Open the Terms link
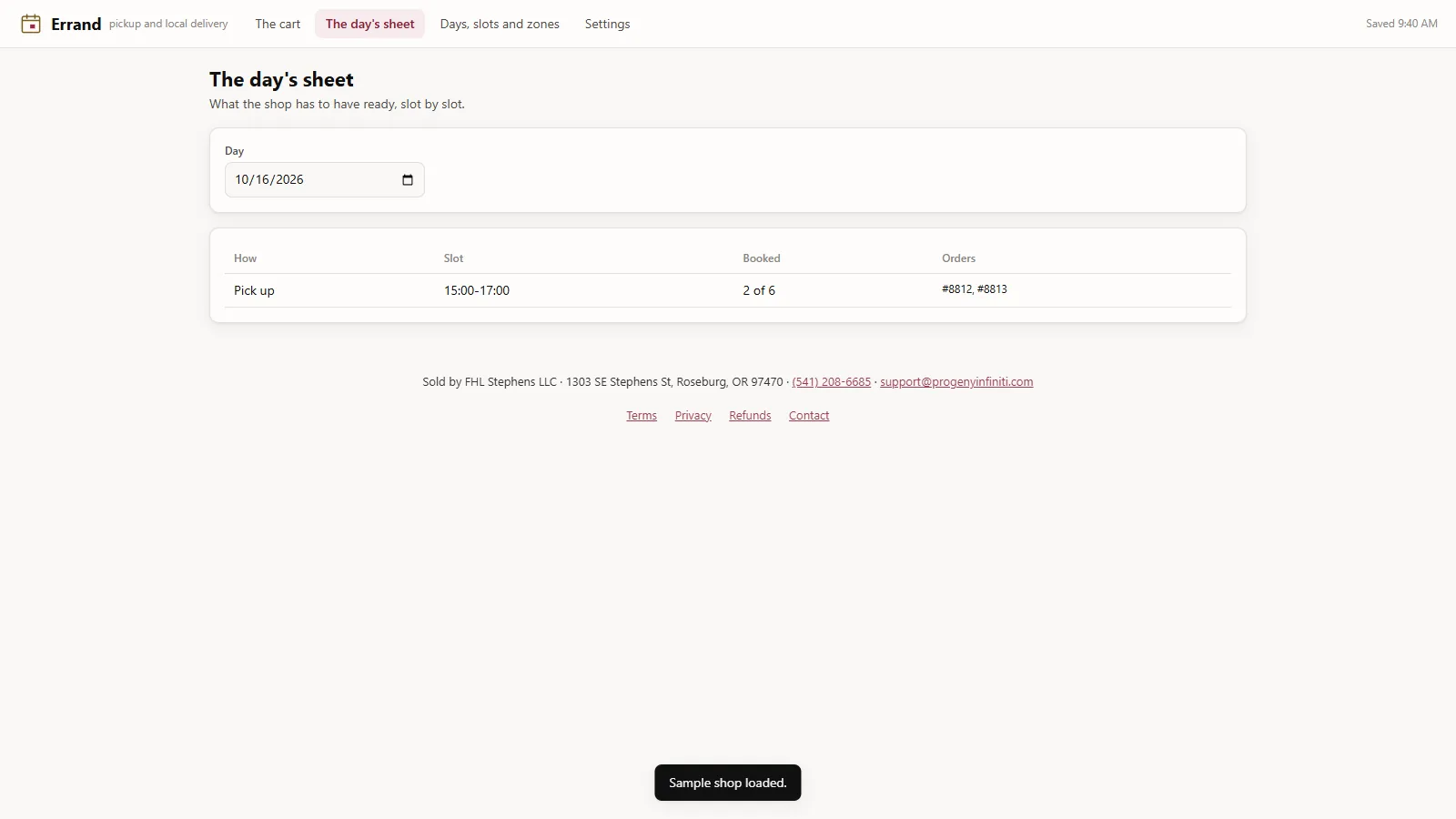 642,416
